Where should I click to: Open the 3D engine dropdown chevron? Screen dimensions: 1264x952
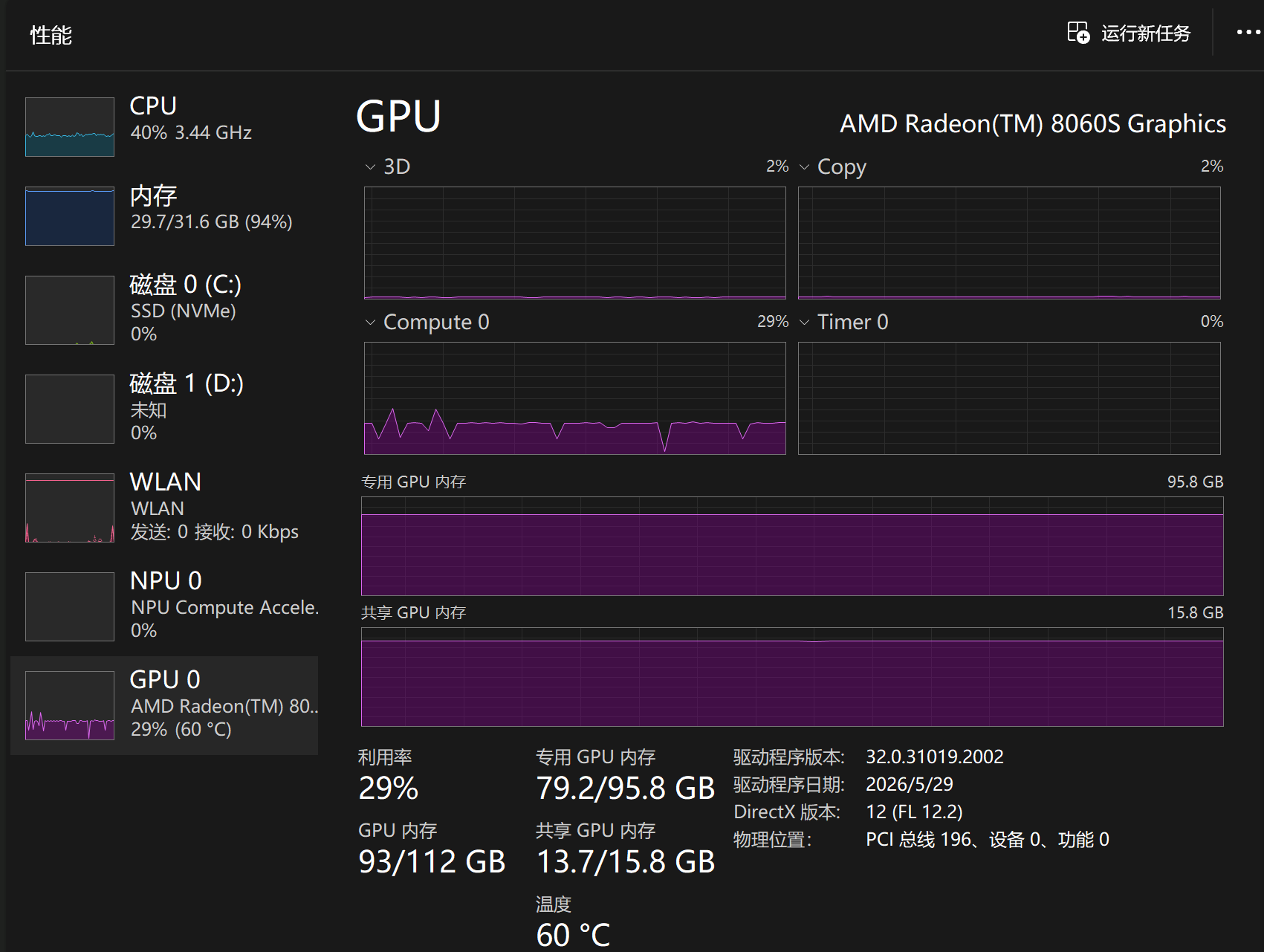(370, 167)
